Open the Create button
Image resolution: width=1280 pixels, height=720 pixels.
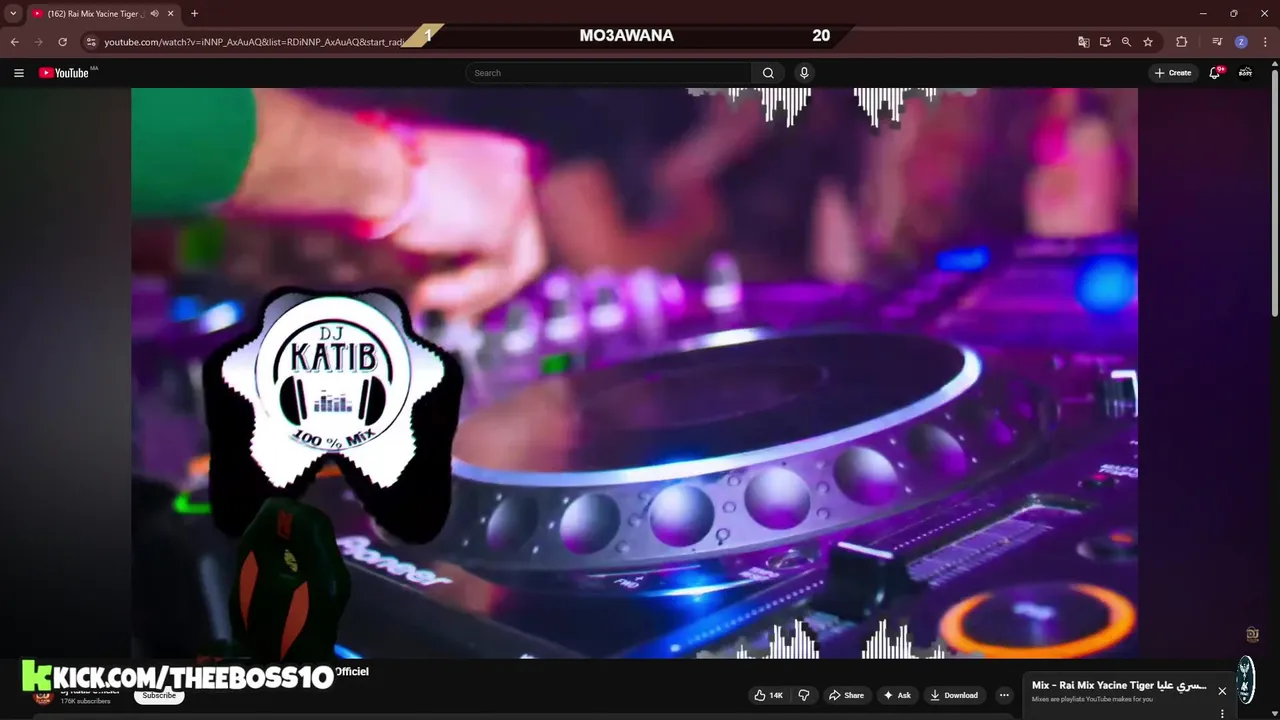(1173, 73)
